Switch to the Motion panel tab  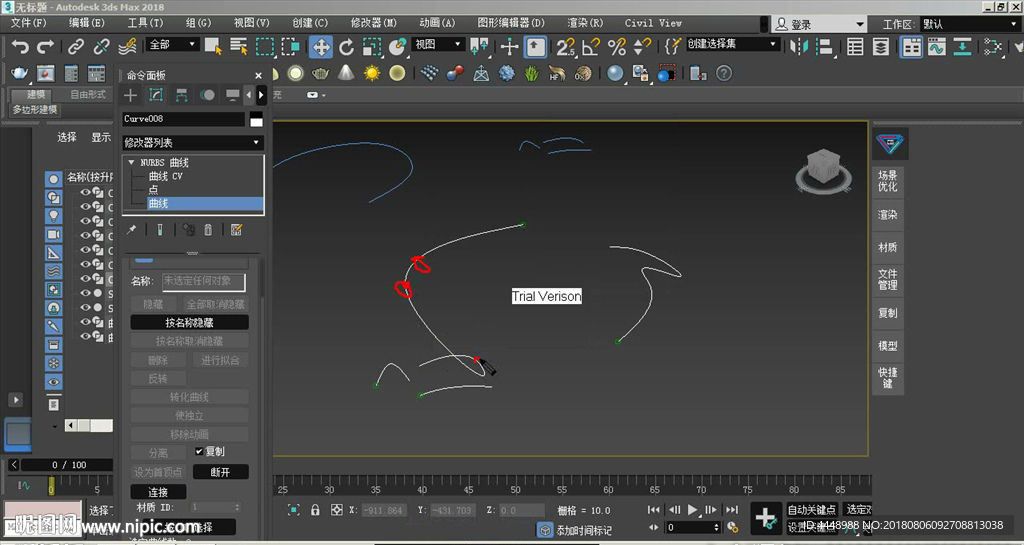(x=207, y=95)
